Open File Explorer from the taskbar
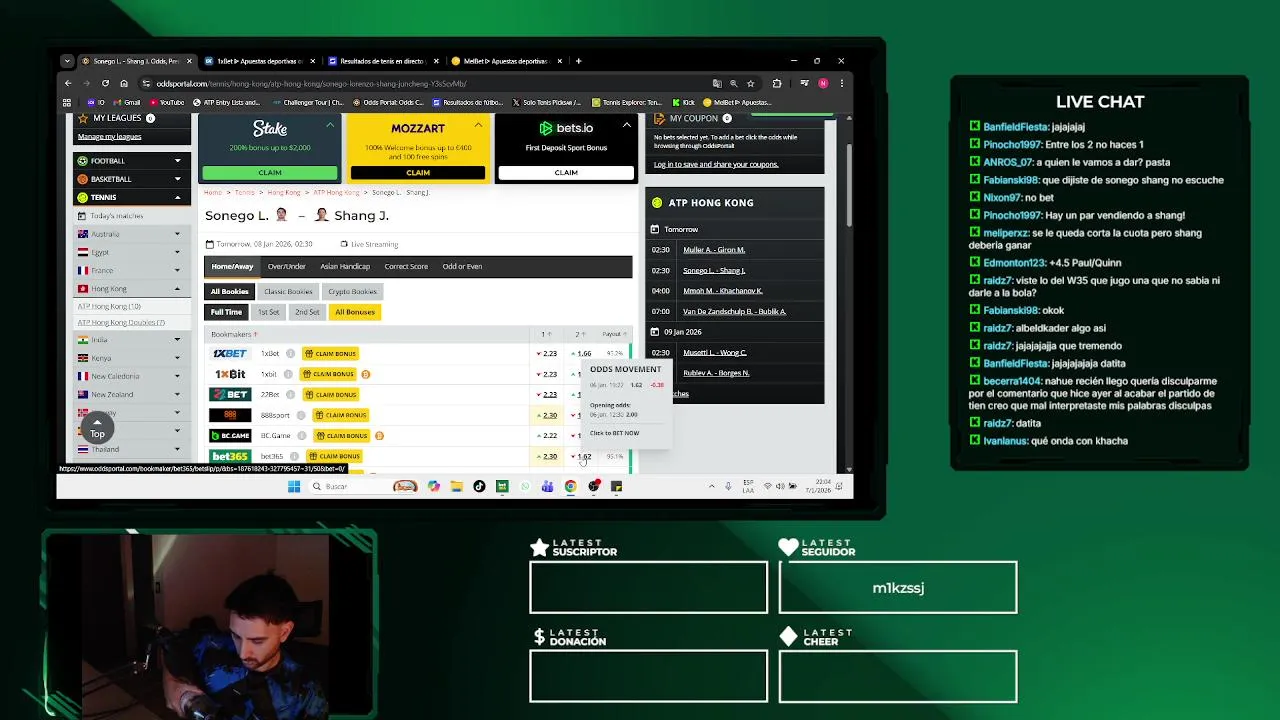This screenshot has width=1280, height=720. 456,487
